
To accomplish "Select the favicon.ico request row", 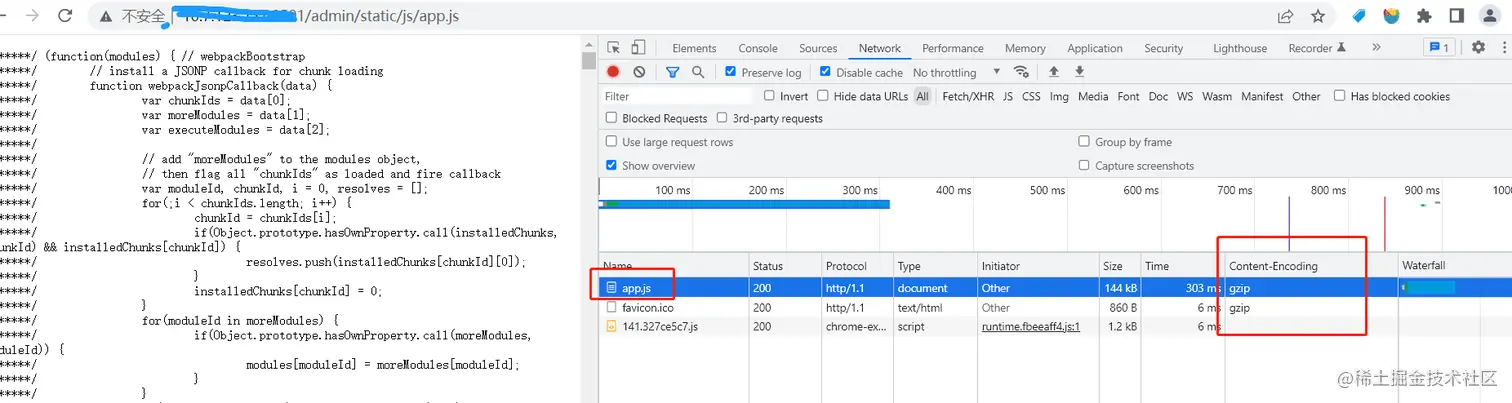I will pos(1055,307).
